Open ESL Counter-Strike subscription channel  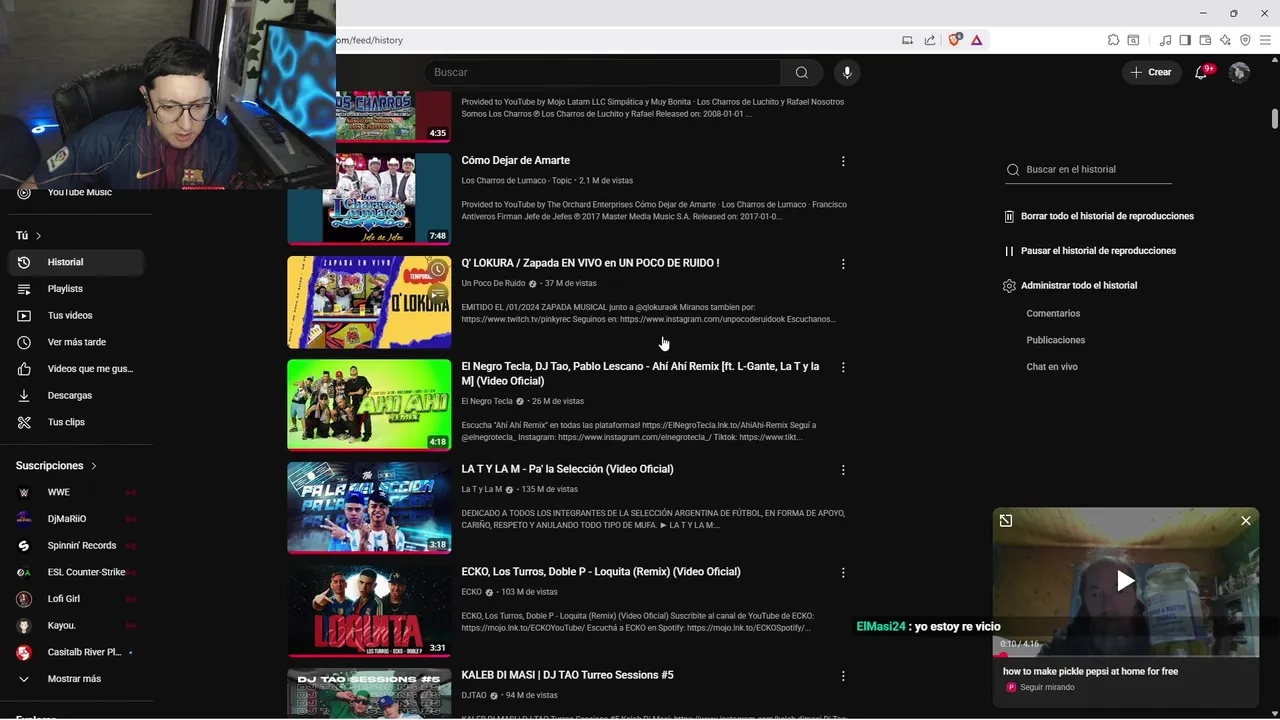pyautogui.click(x=76, y=572)
